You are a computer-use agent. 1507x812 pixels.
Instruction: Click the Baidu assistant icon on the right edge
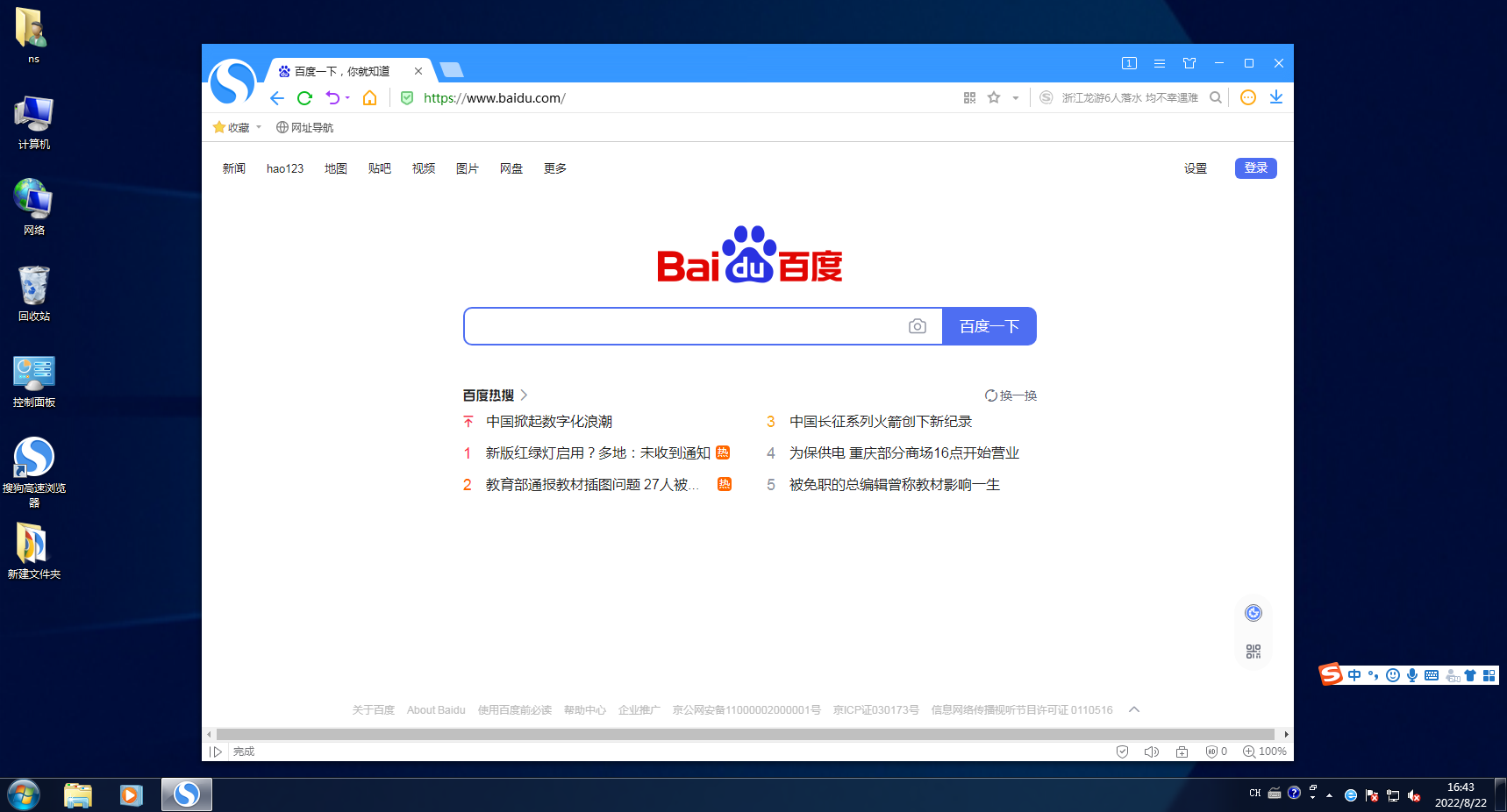(1253, 613)
